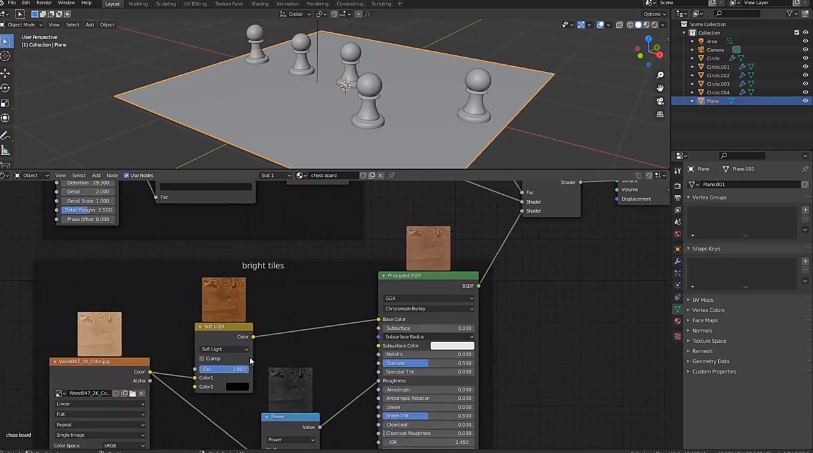Image resolution: width=813 pixels, height=453 pixels.
Task: Click the zoom magnifier viewport gizmo
Action: [661, 74]
